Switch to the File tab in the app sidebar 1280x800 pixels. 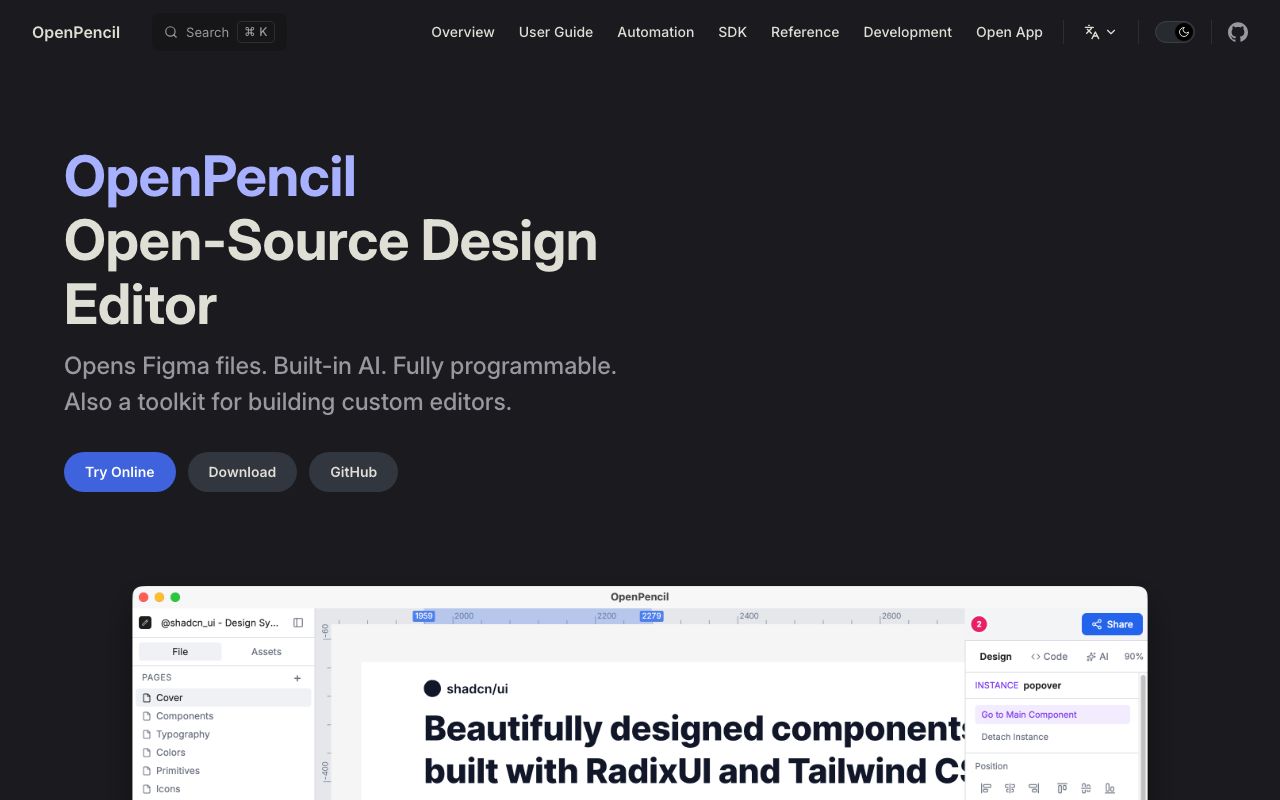(180, 652)
